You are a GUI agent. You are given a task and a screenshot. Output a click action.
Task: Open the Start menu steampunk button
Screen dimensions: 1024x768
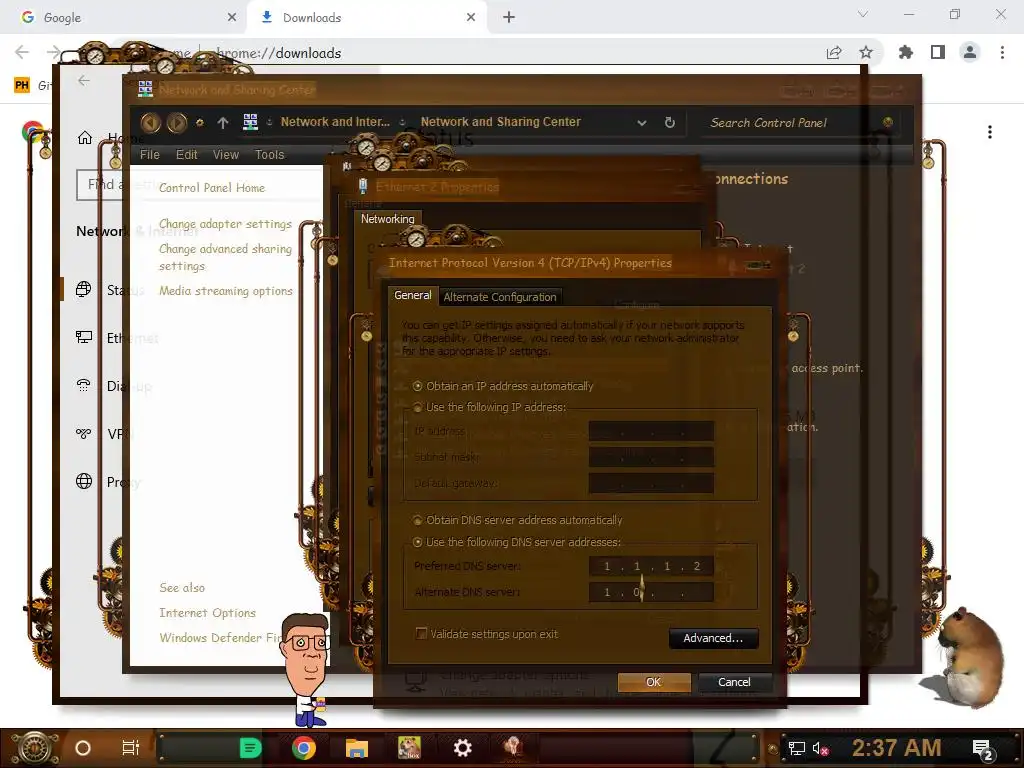pos(35,748)
